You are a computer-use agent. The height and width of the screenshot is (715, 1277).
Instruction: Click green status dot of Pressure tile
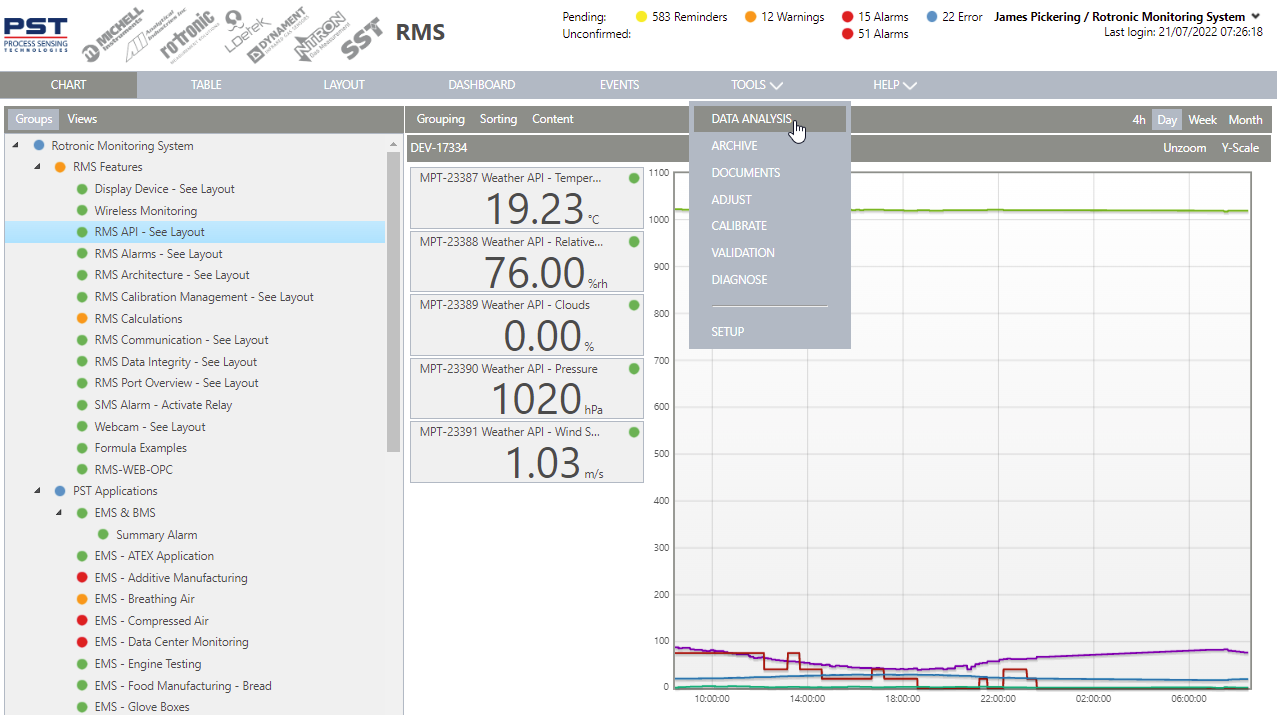click(x=633, y=369)
